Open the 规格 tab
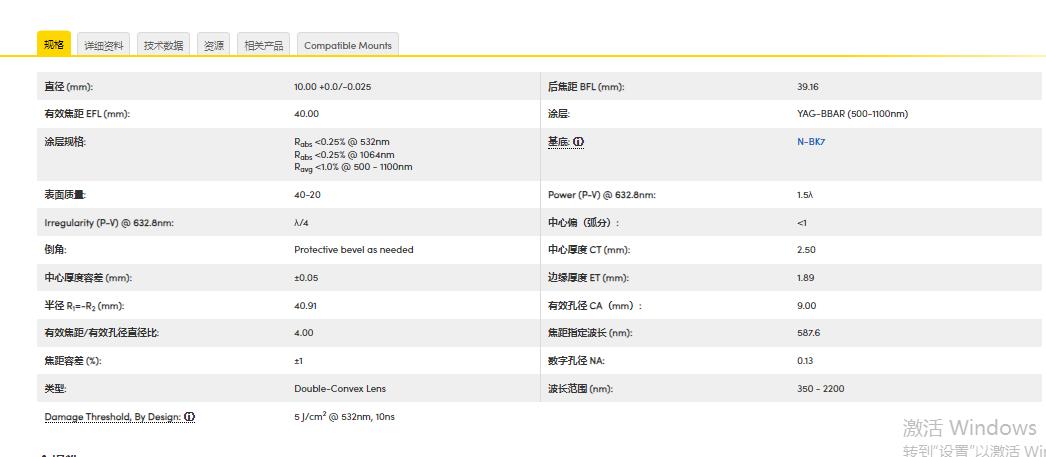 click(x=54, y=45)
